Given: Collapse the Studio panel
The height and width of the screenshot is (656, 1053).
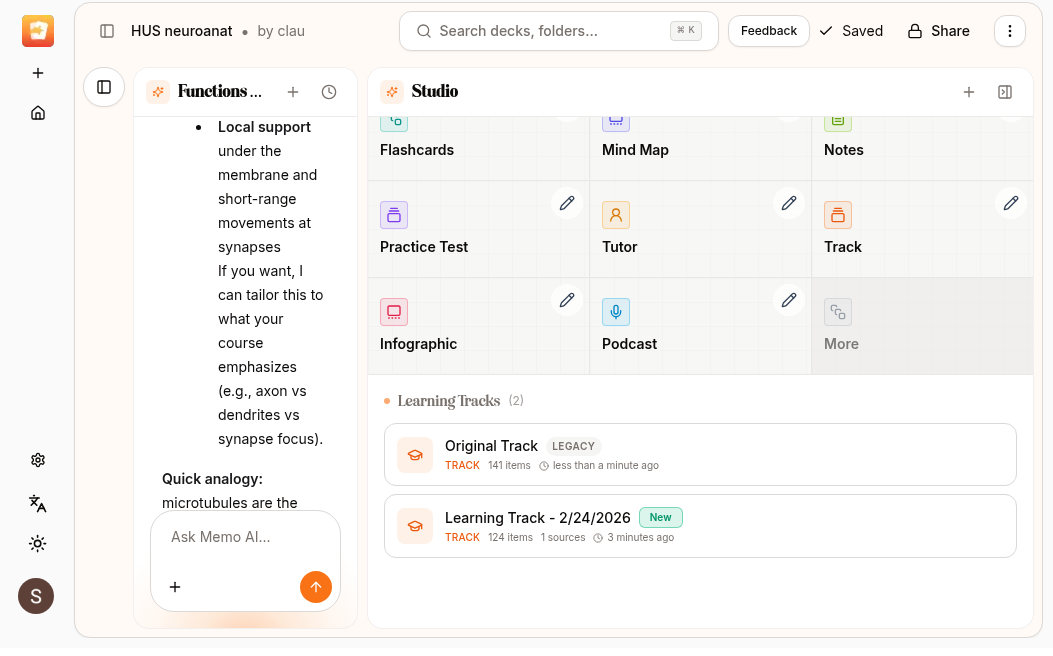Looking at the screenshot, I should pyautogui.click(x=1005, y=92).
